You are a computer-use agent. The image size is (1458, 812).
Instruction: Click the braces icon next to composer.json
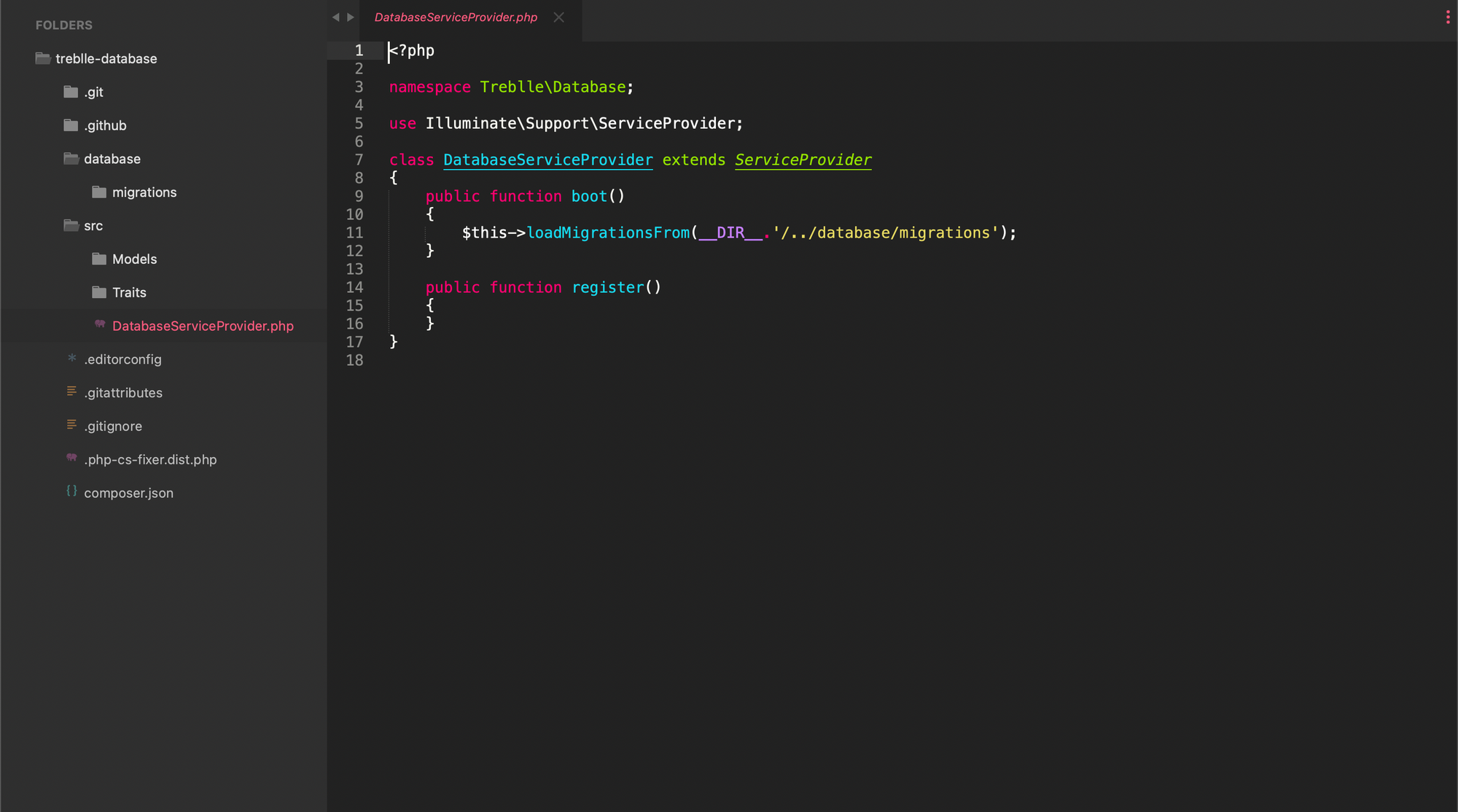[x=71, y=491]
